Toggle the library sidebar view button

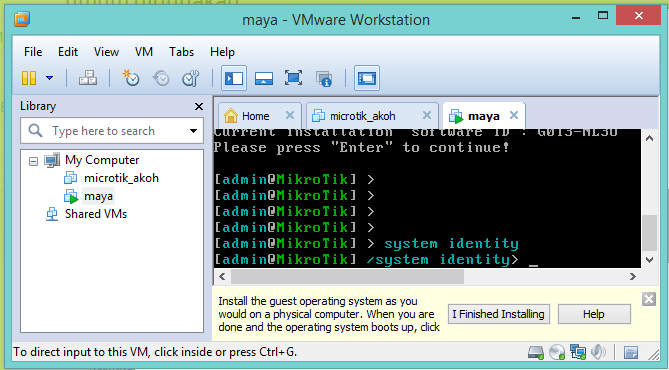(x=234, y=78)
